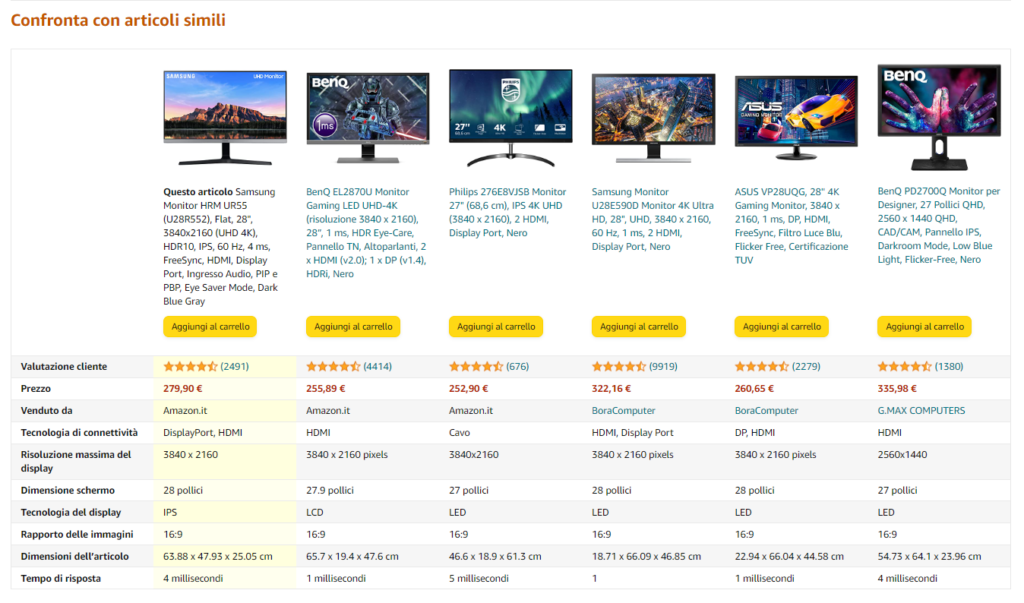Open the BenQ EL2870U monitor product image
Image resolution: width=1024 pixels, height=603 pixels.
(368, 118)
